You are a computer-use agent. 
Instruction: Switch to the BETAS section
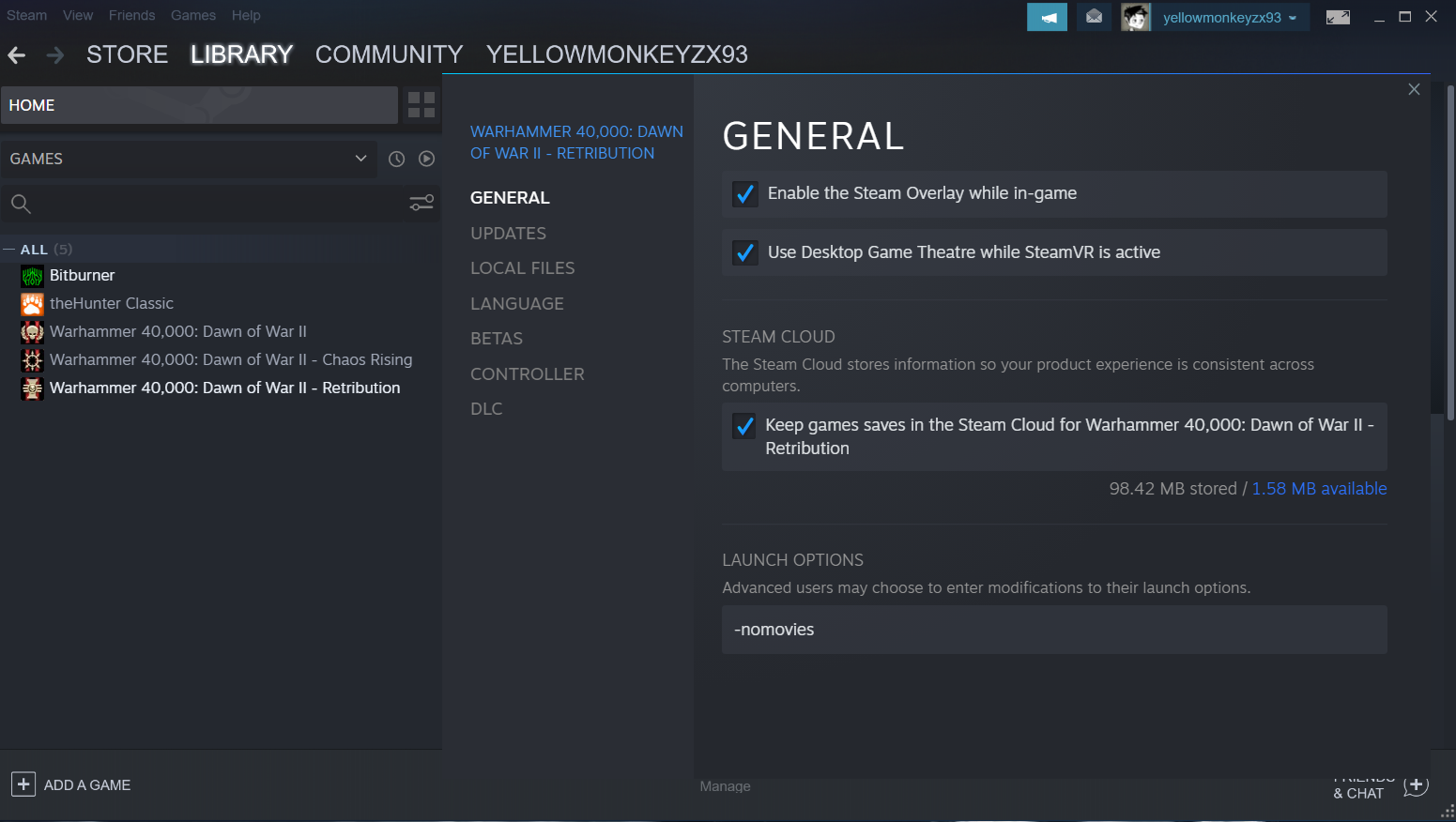497,339
